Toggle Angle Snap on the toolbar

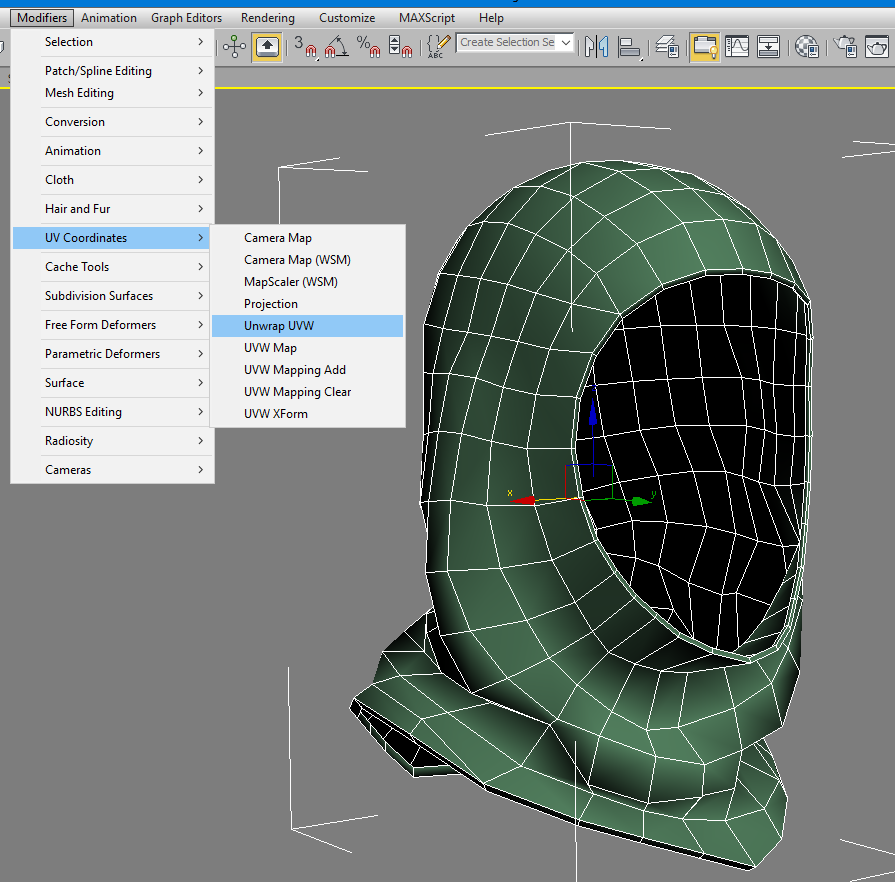pos(337,46)
